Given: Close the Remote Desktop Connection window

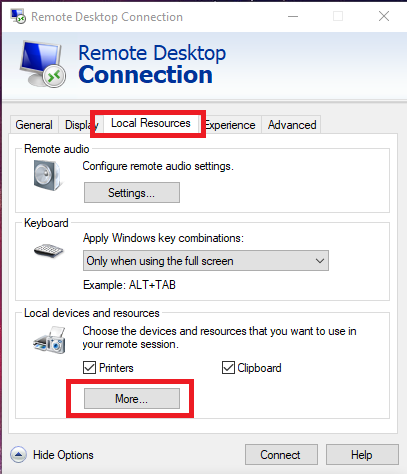Looking at the screenshot, I should (384, 16).
